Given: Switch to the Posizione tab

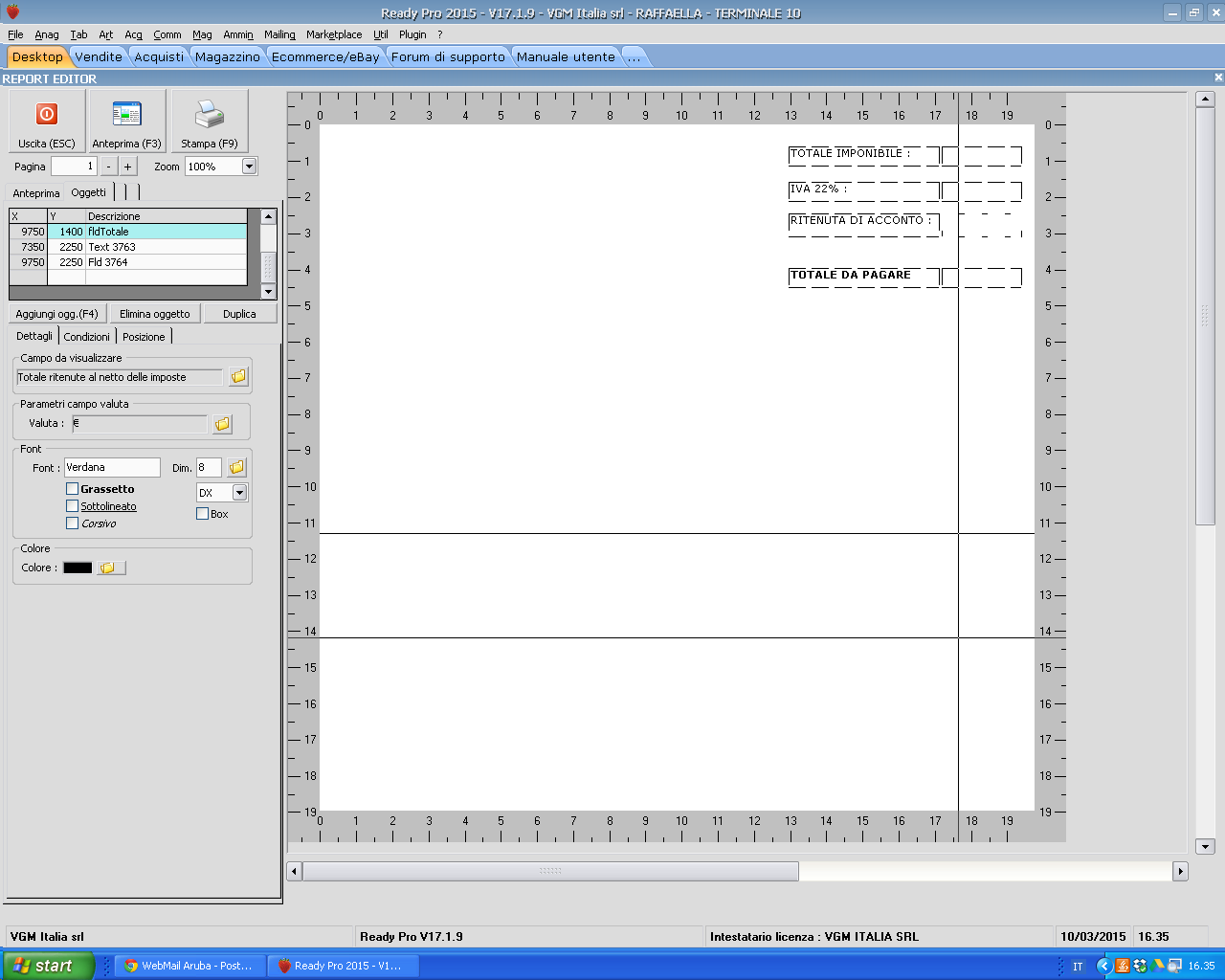Looking at the screenshot, I should 144,337.
